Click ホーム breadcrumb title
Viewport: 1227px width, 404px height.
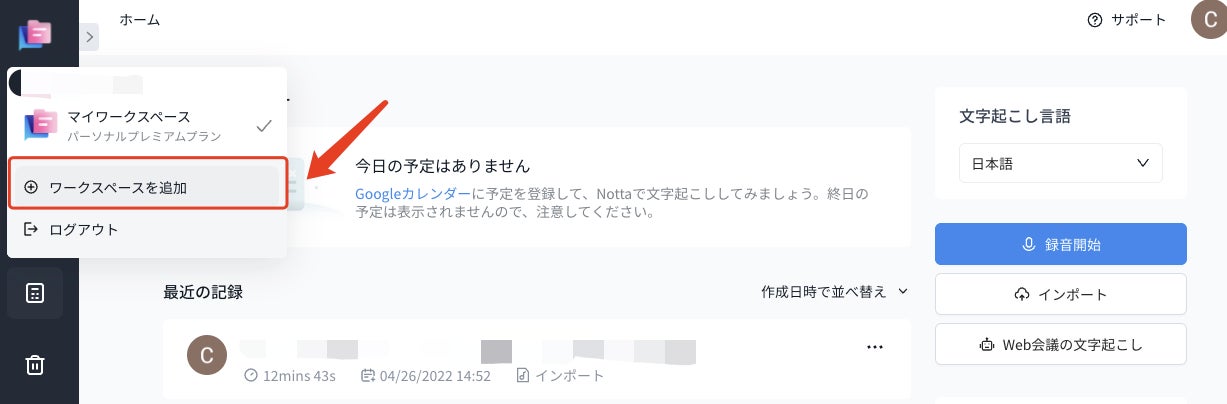coord(139,20)
